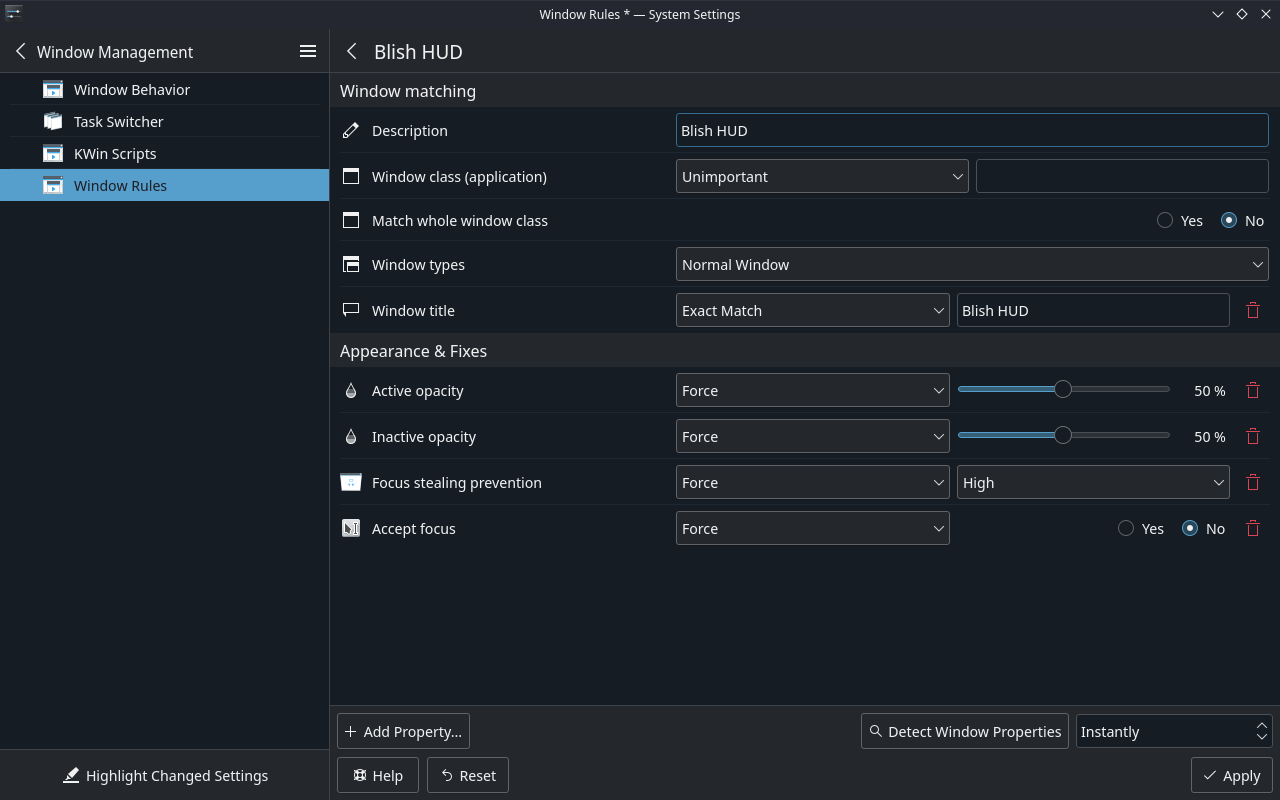
Task: Click the Window class row icon
Action: pos(351,176)
